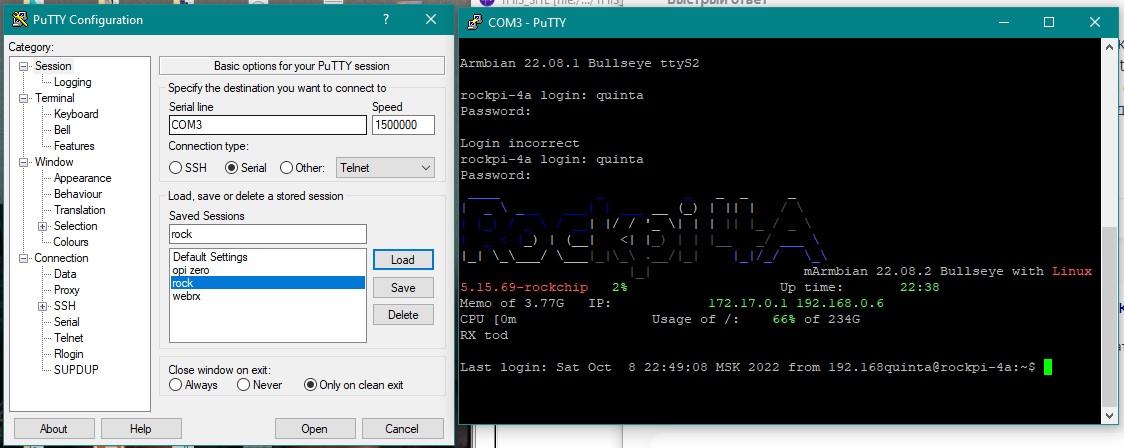Select the webrx saved session

point(187,296)
